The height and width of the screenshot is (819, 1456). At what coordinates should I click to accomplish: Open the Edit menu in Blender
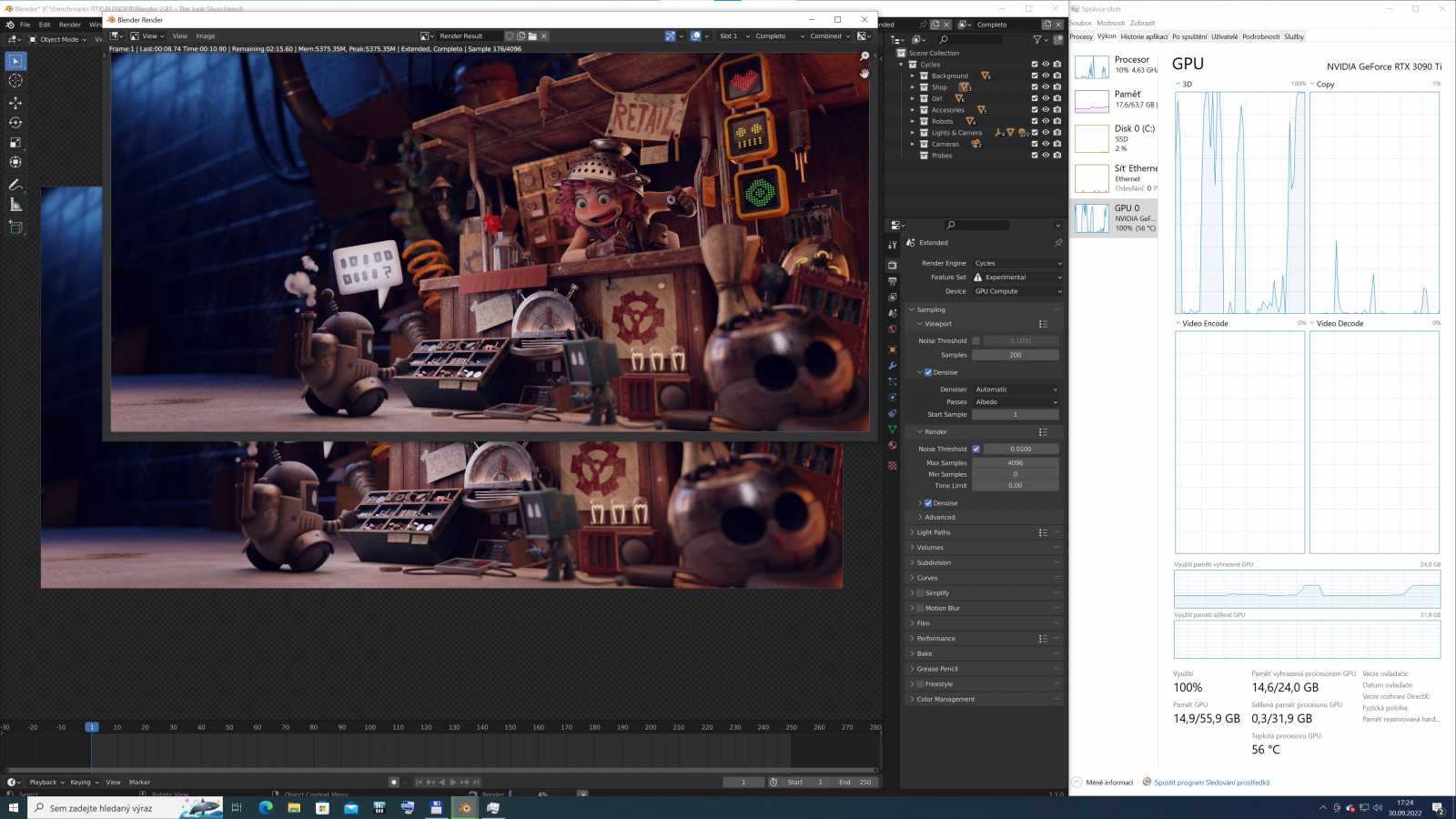[x=45, y=25]
